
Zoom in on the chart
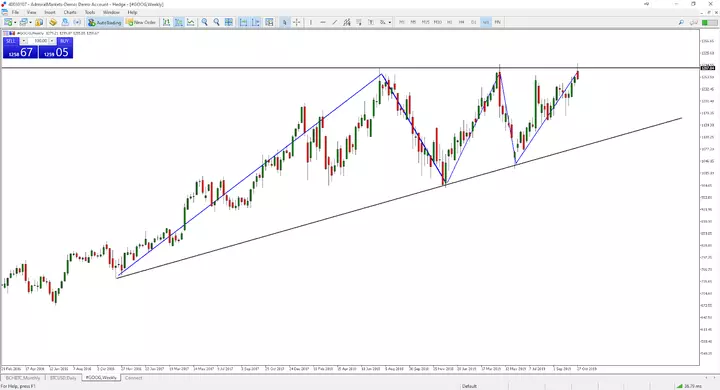click(204, 22)
